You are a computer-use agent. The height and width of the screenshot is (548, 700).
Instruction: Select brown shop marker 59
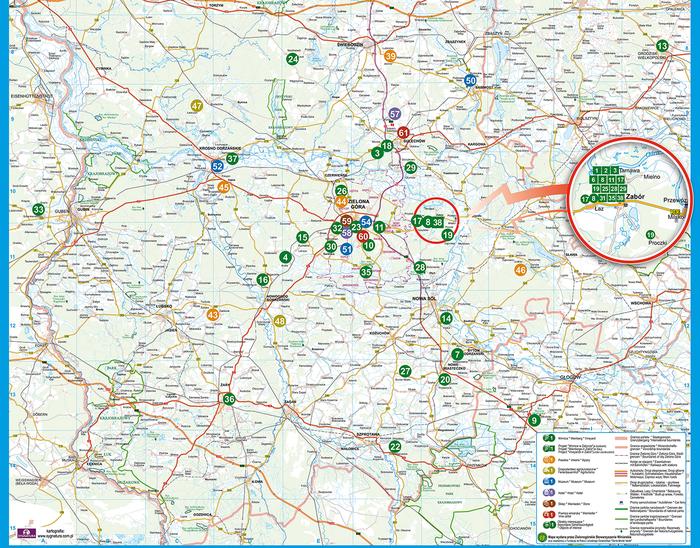click(347, 220)
